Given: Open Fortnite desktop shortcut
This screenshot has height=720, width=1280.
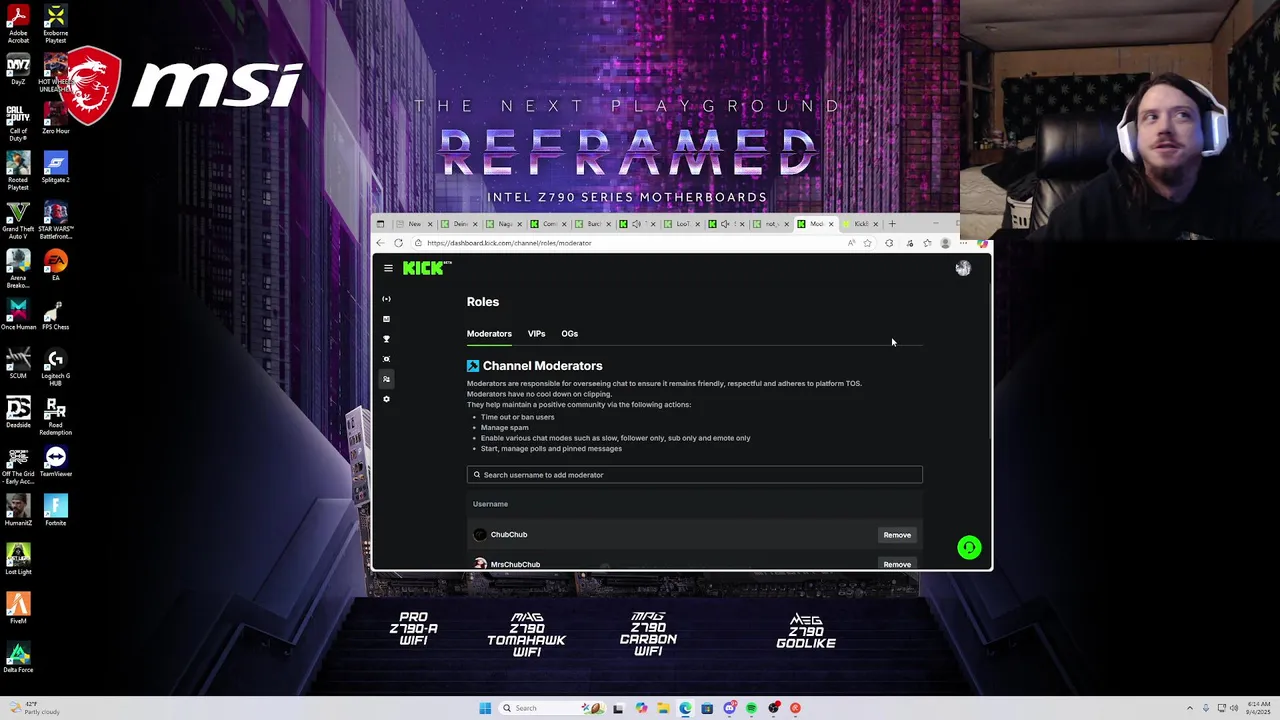Looking at the screenshot, I should [55, 510].
